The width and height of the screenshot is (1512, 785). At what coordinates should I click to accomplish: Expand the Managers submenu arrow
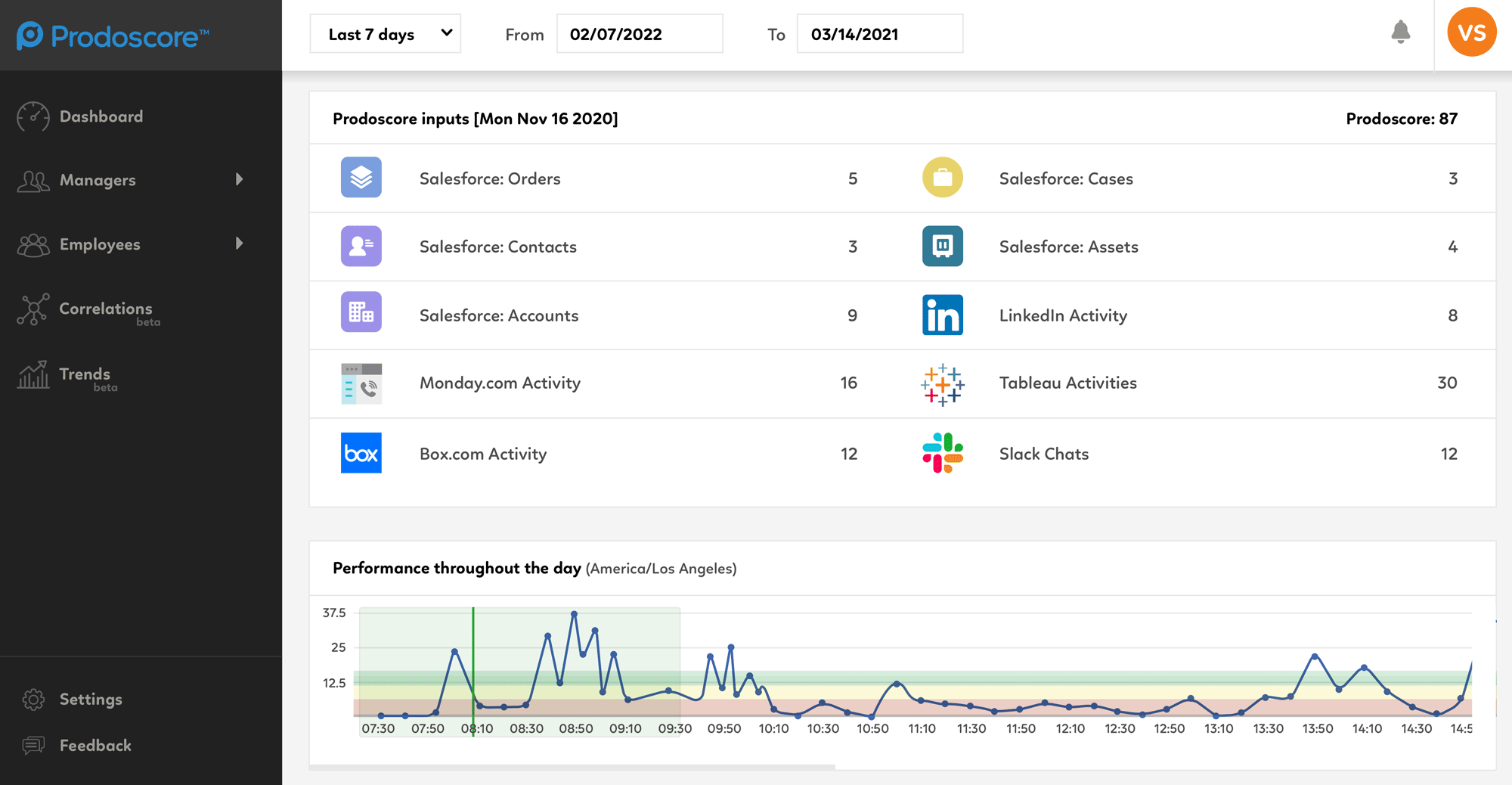240,179
